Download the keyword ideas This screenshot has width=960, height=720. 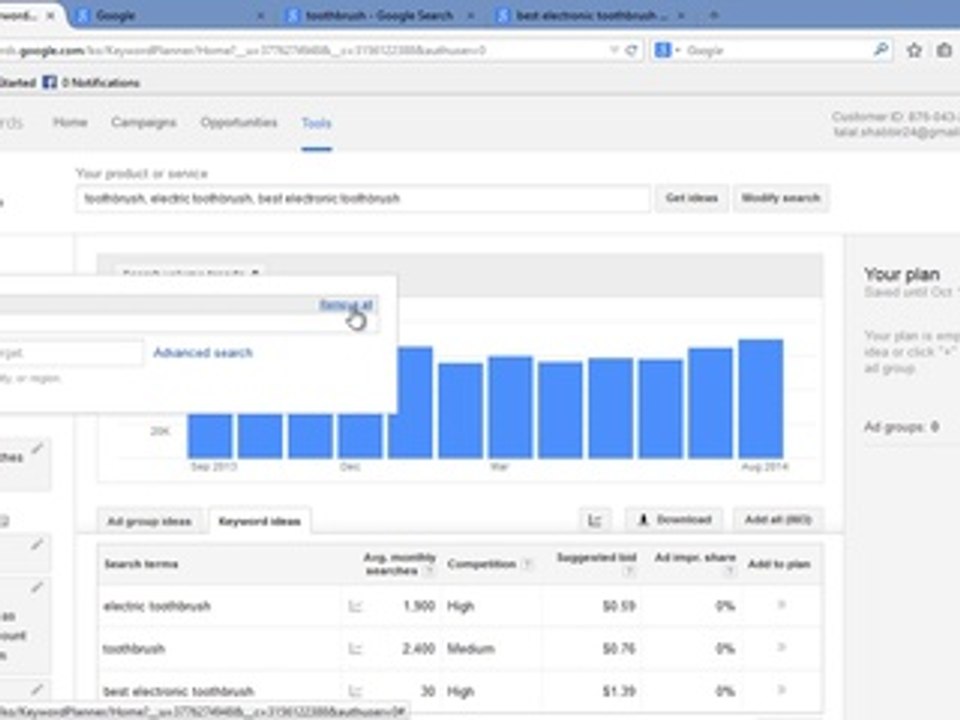click(x=674, y=520)
